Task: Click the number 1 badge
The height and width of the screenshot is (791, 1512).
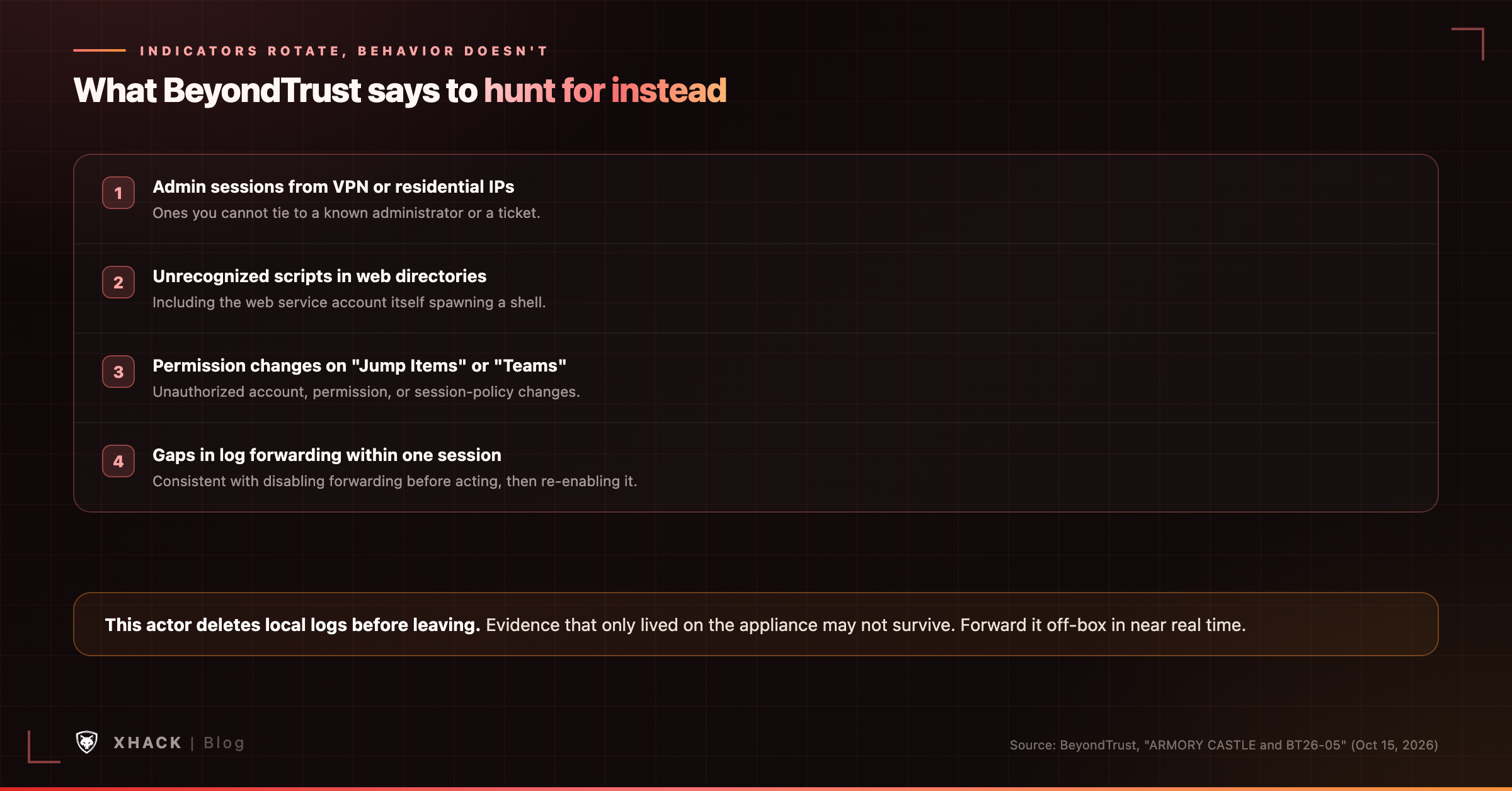Action: (x=118, y=193)
